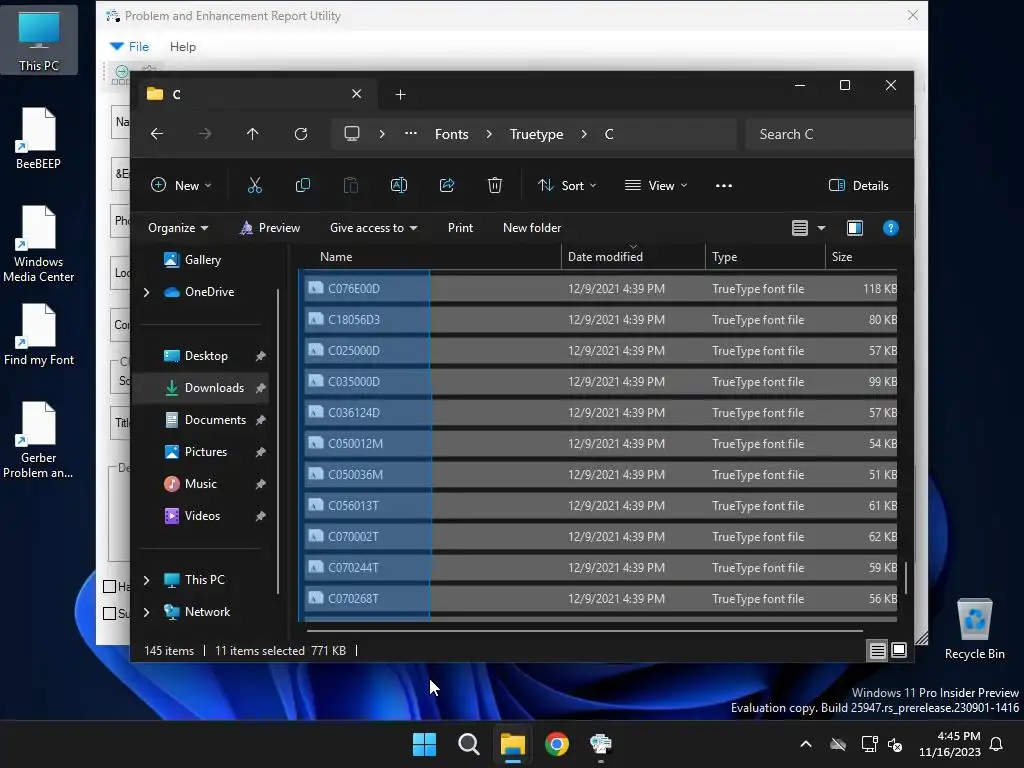1024x768 pixels.
Task: Toggle the preview pane icon
Action: pyautogui.click(x=855, y=228)
